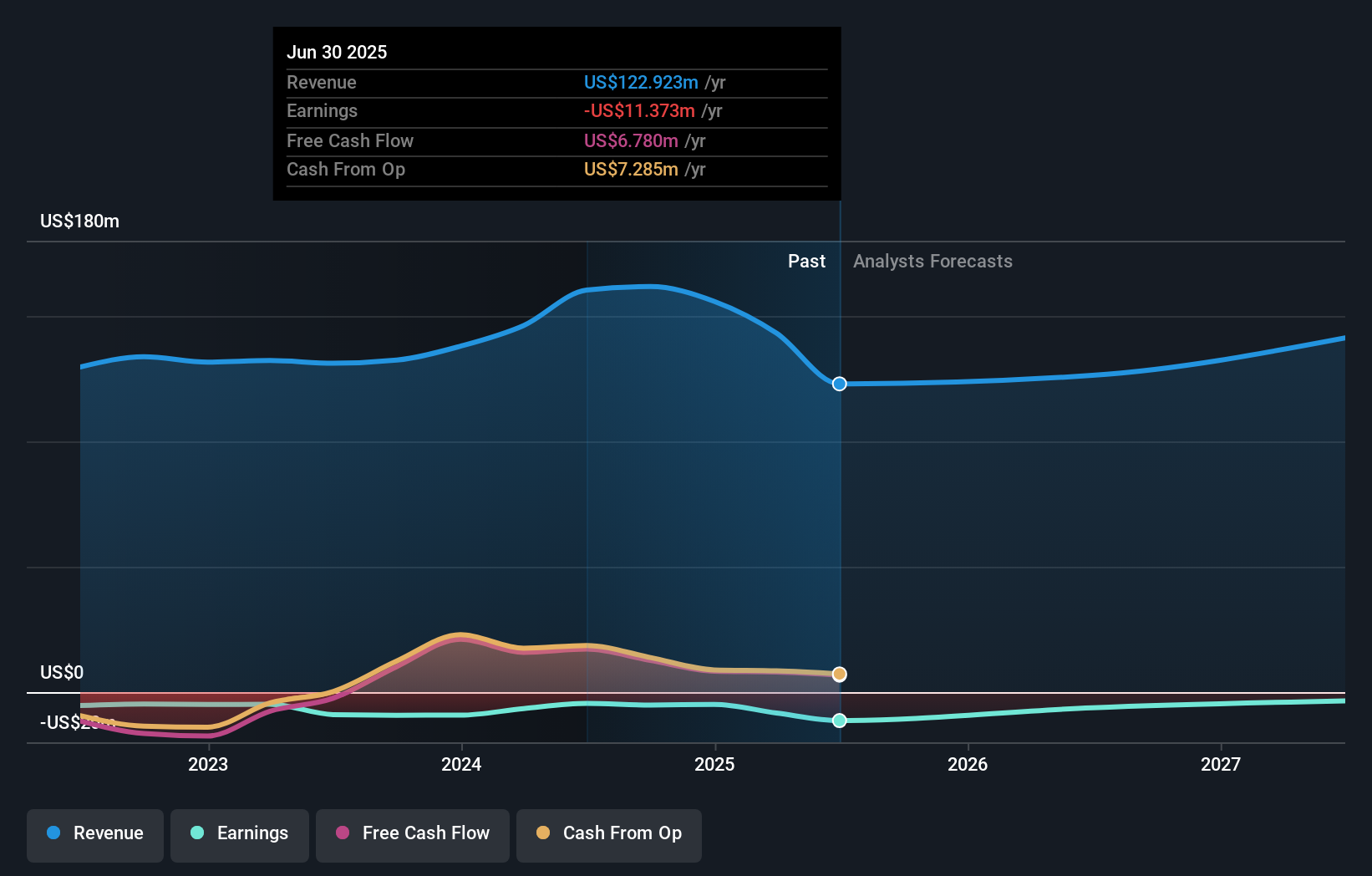Click the Cash From Op legend button
Screen dimensions: 1372x876
pos(608,835)
